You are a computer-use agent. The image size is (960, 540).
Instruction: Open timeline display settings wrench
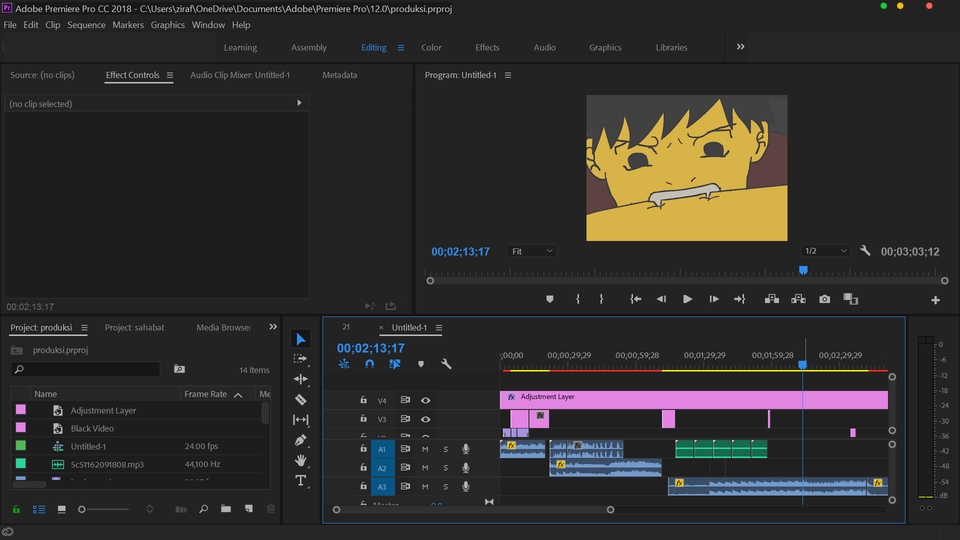(x=446, y=364)
